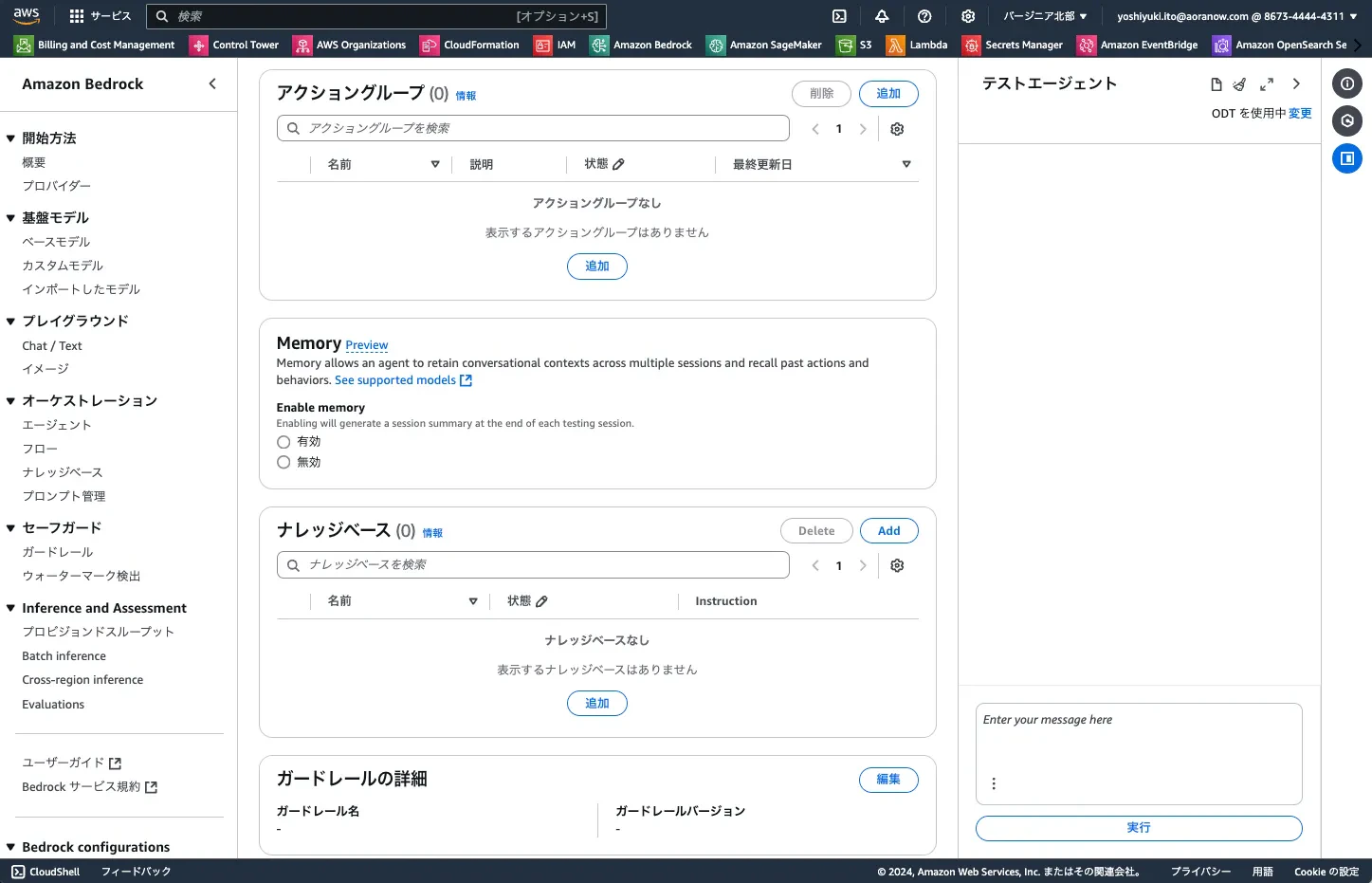1372x883 pixels.
Task: Click 追加 at top of action groups
Action: (888, 94)
